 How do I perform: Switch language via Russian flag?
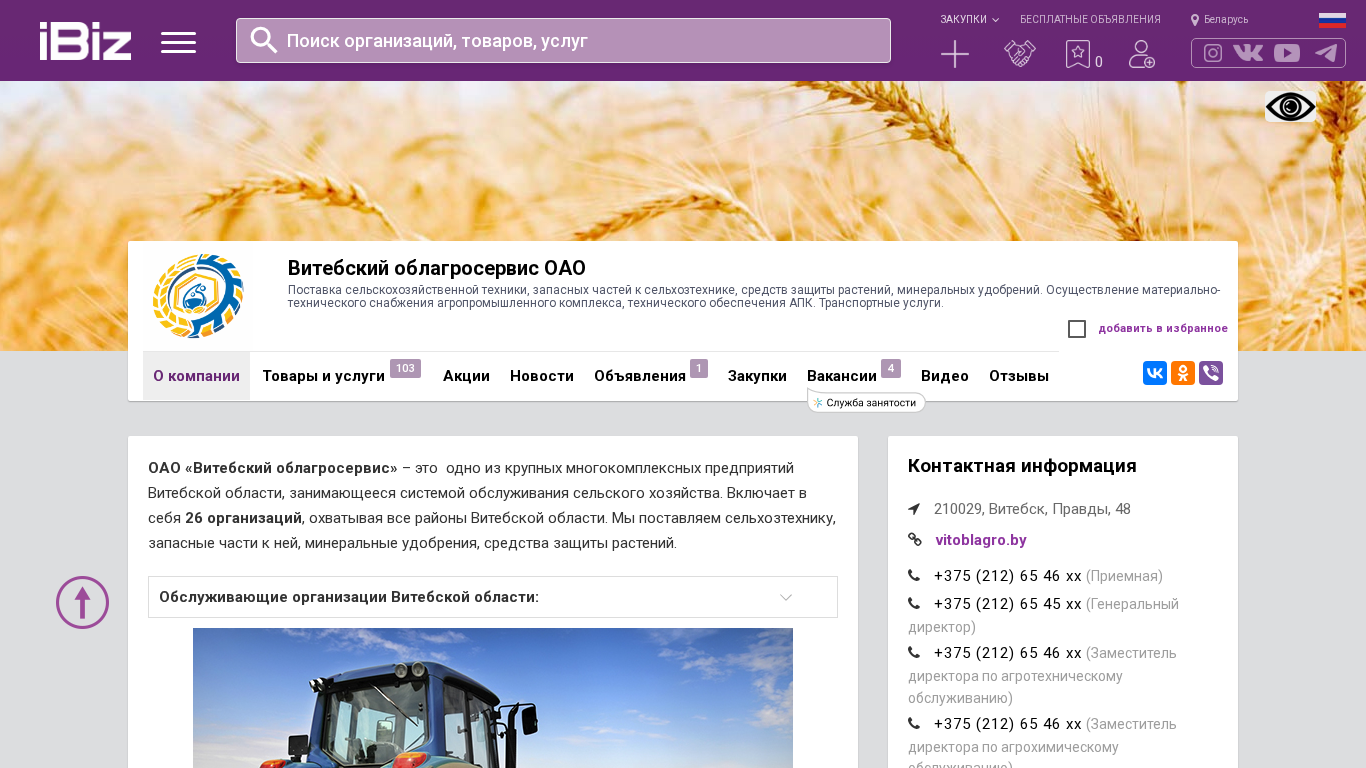[x=1332, y=20]
